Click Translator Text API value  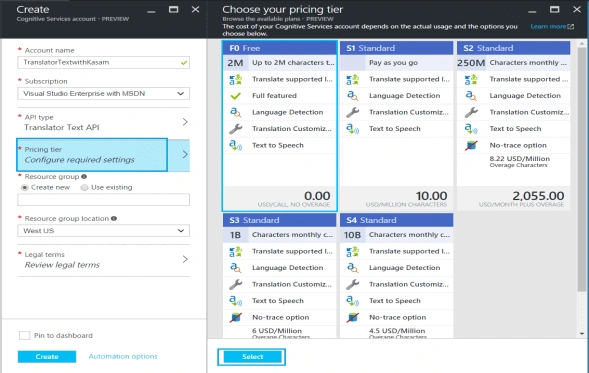pos(62,127)
